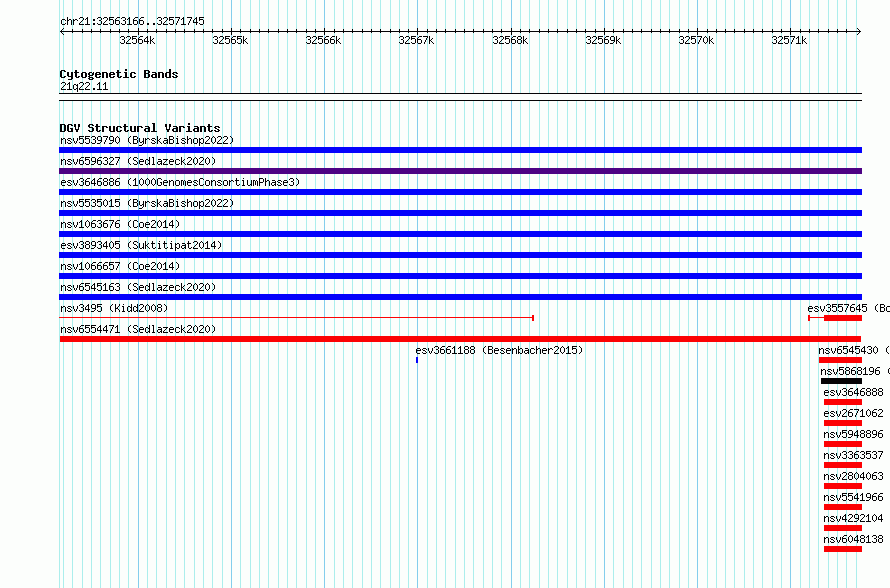This screenshot has height=588, width=890.
Task: Select the esv3893405 (Suktitipat2014) label
Action: [x=141, y=245]
